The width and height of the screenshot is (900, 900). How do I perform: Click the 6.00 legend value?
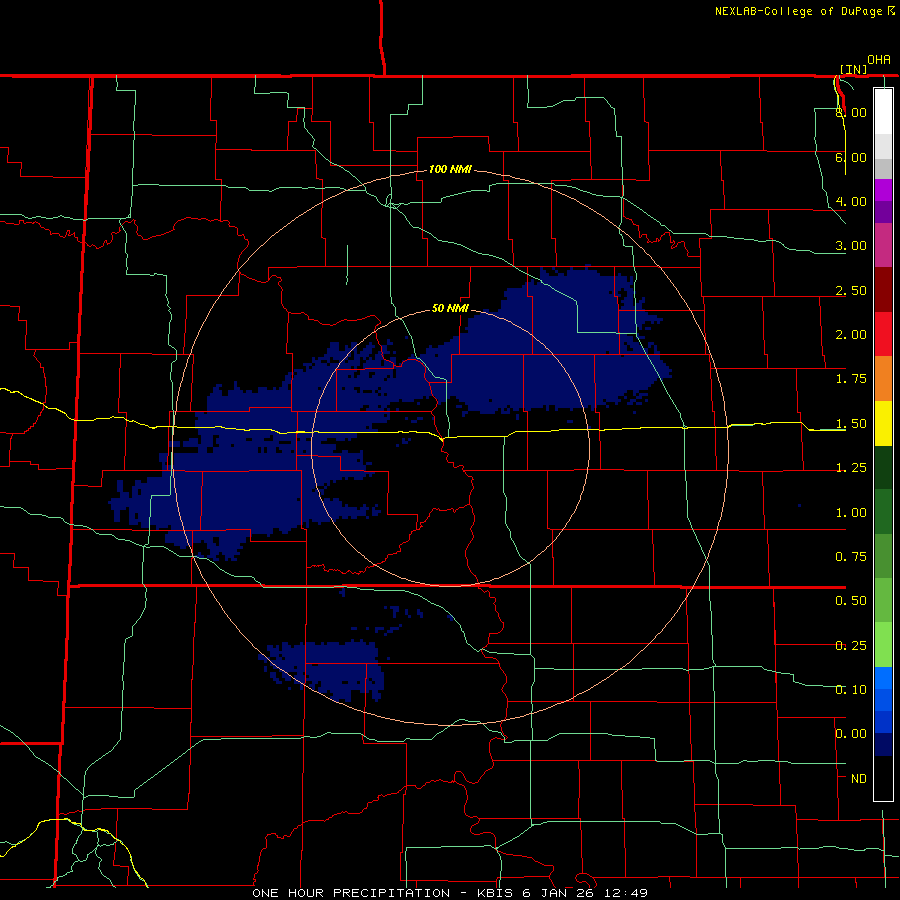[x=851, y=157]
